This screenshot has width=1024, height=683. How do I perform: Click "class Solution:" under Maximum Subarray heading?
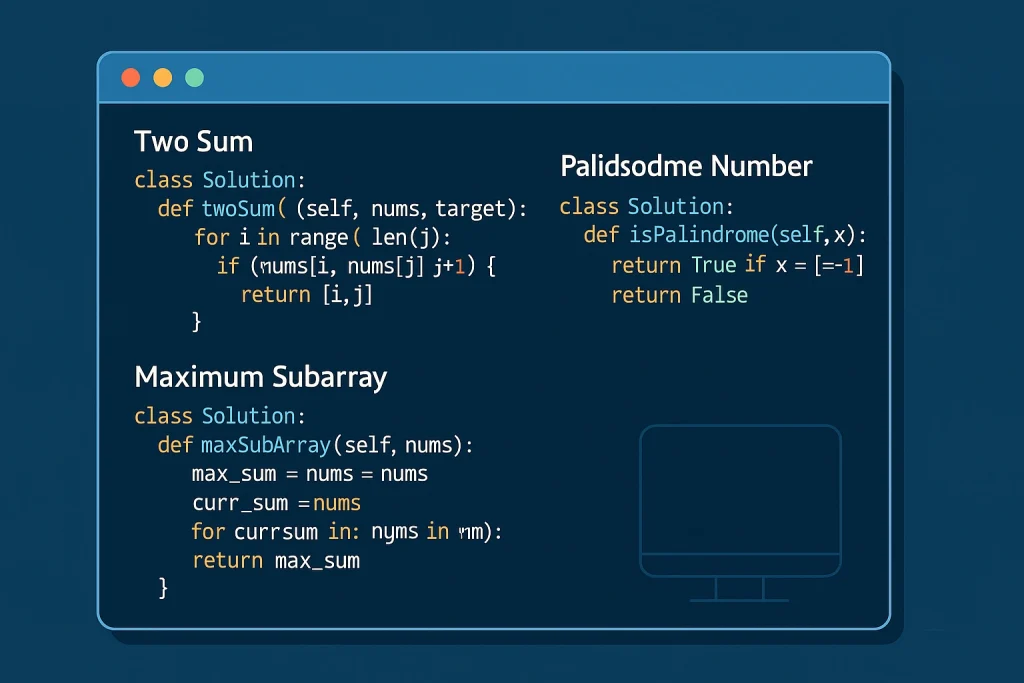coord(219,416)
